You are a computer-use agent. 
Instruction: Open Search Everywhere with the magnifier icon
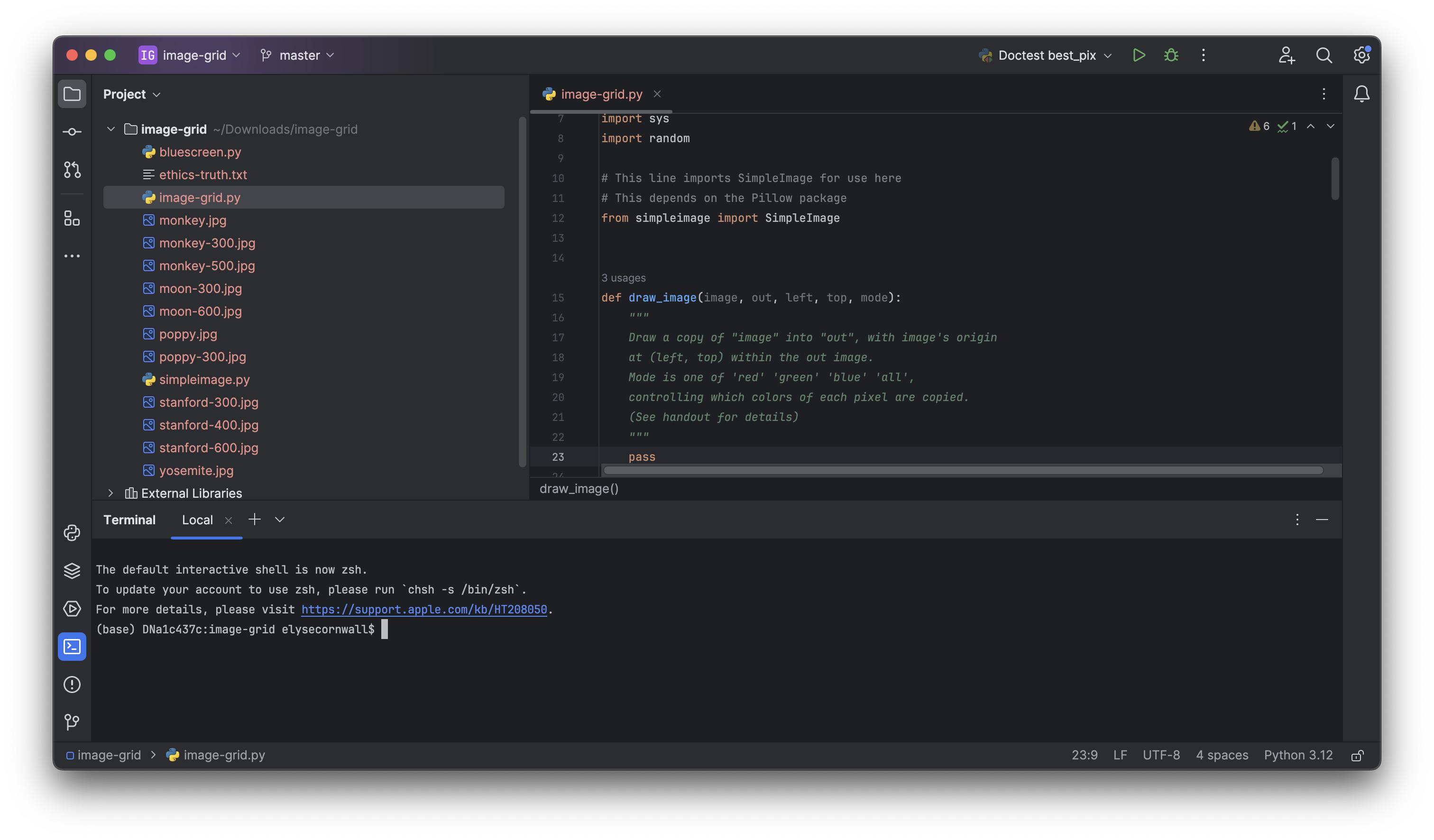pos(1324,55)
